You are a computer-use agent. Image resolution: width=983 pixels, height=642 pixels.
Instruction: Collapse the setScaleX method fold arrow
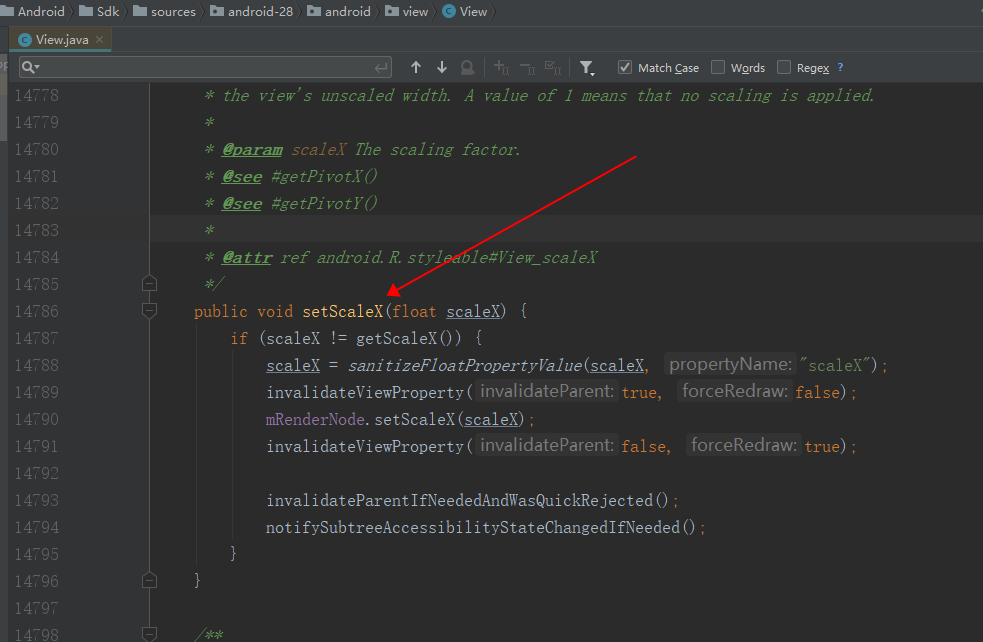(149, 311)
